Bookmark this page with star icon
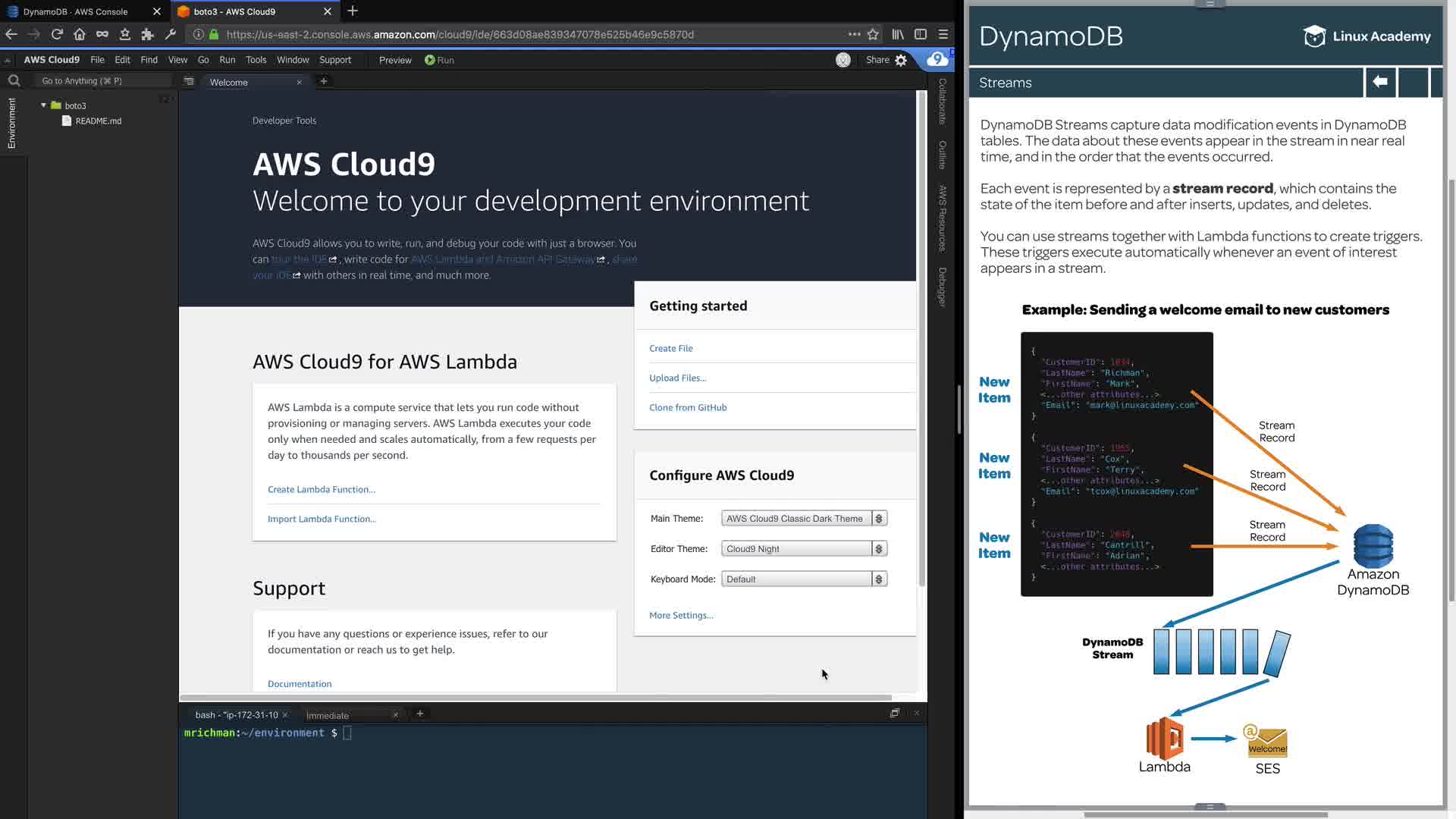Screen dimensions: 1456x819 (x=873, y=34)
